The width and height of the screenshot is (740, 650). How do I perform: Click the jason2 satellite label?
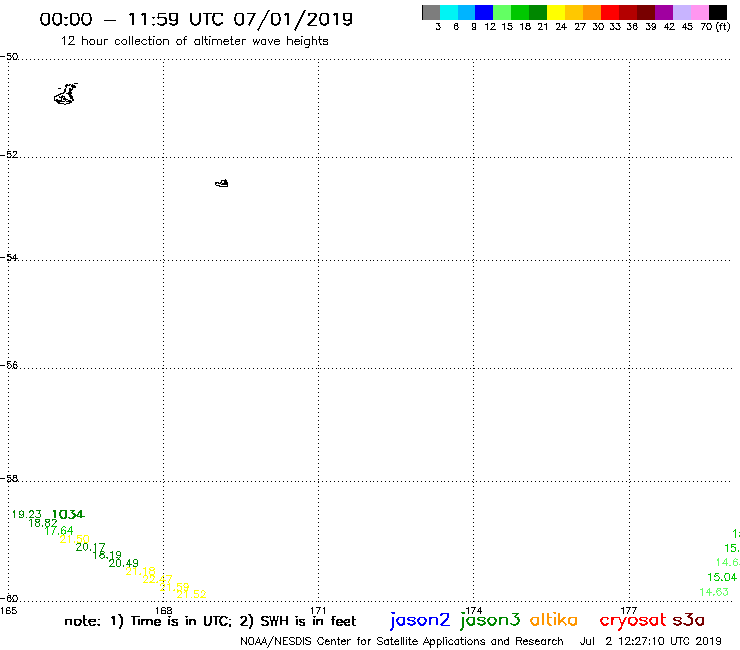420,620
